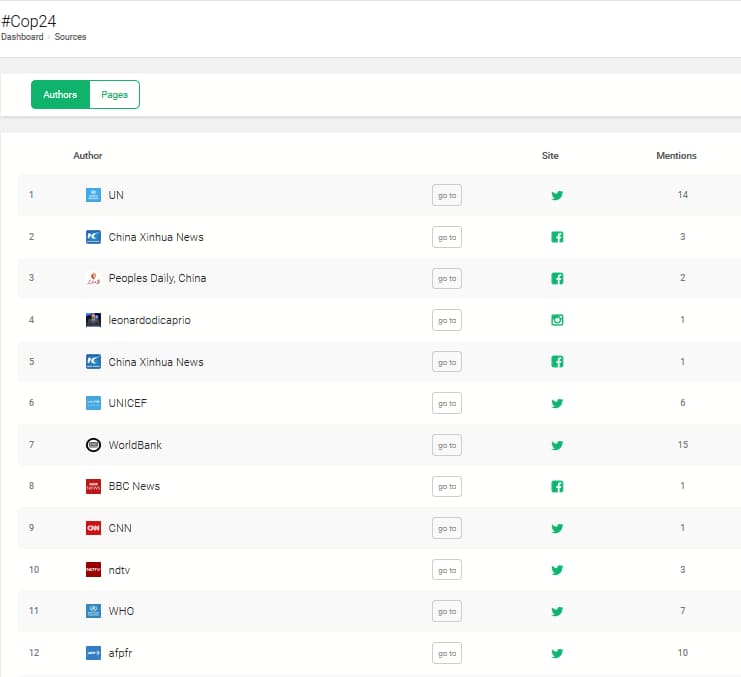
Task: Click the UNICEF avatar logo
Action: pos(93,403)
